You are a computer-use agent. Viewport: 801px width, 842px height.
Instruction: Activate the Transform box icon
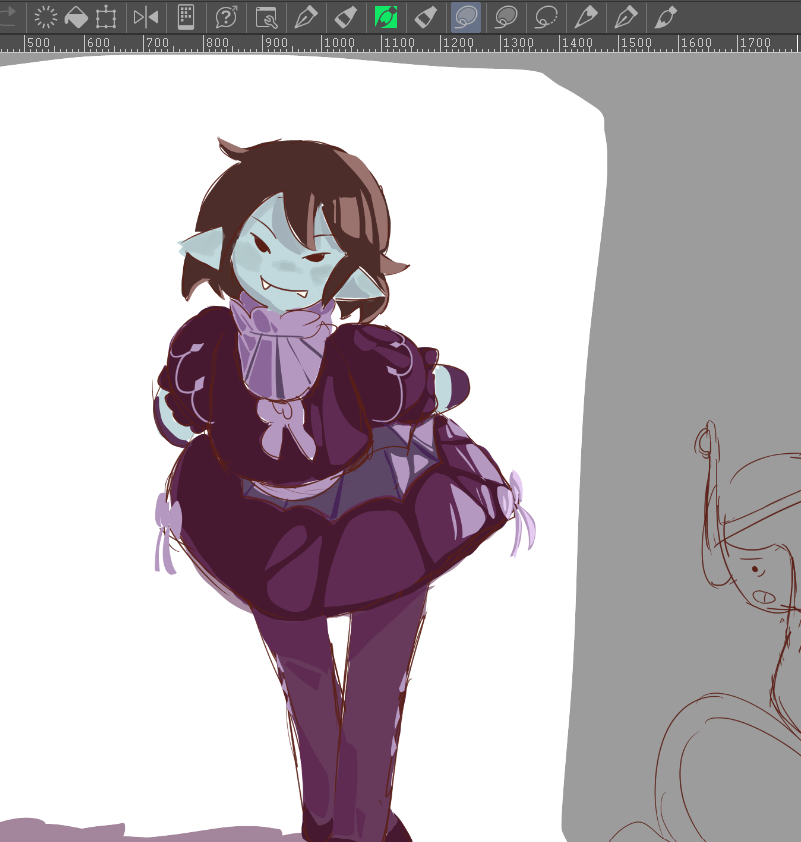tap(106, 17)
